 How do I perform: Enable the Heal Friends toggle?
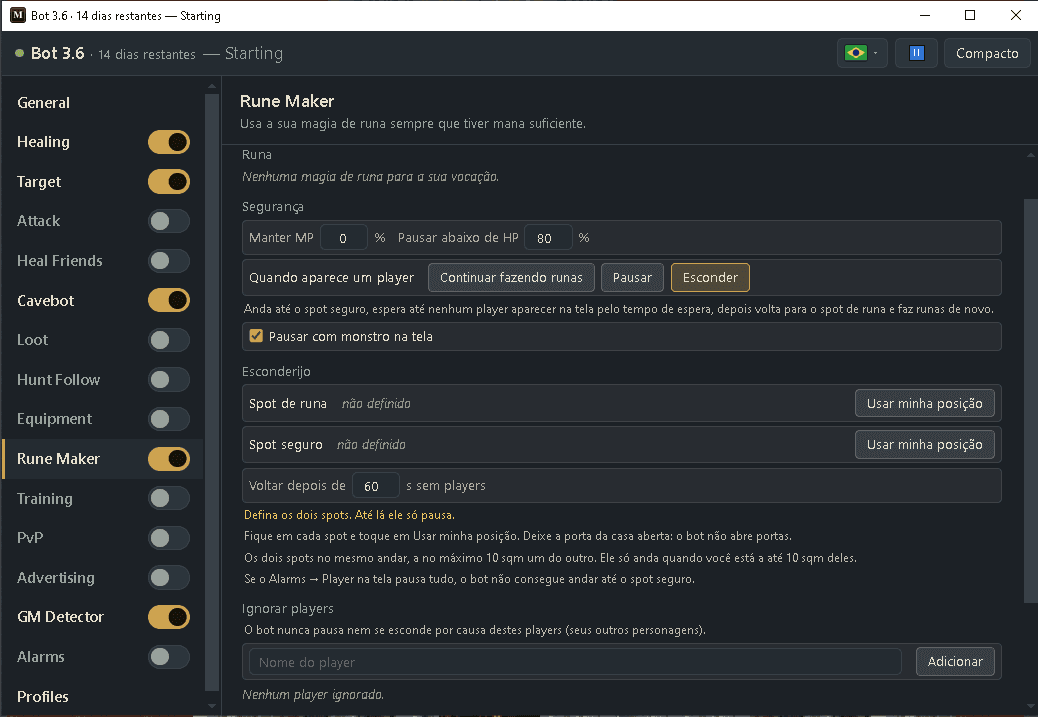(x=169, y=261)
